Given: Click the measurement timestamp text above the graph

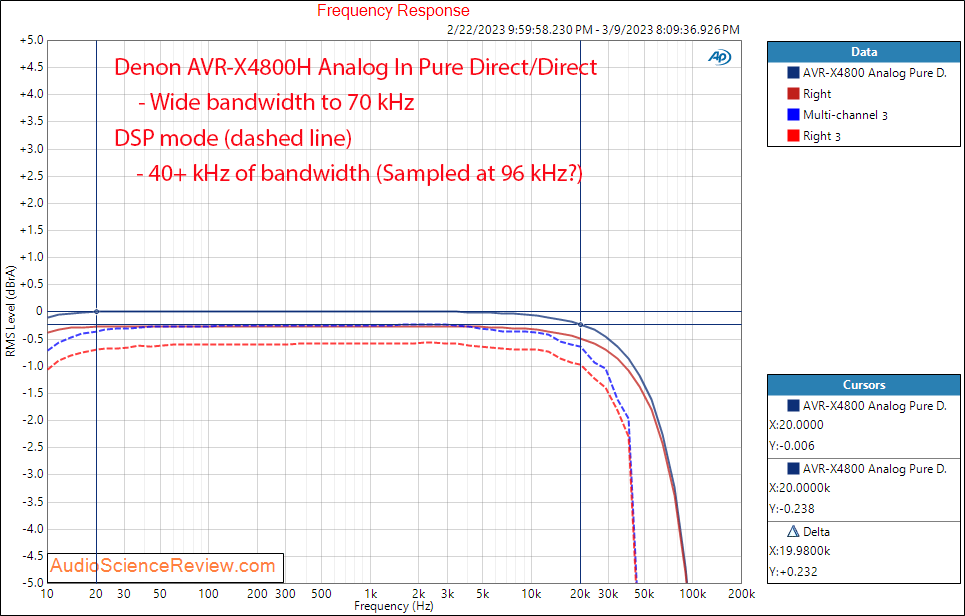Looking at the screenshot, I should (x=593, y=30).
